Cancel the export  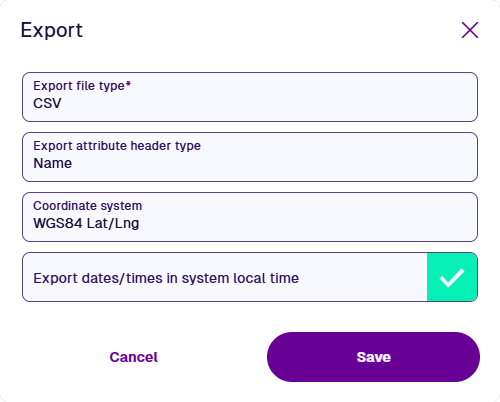(133, 357)
